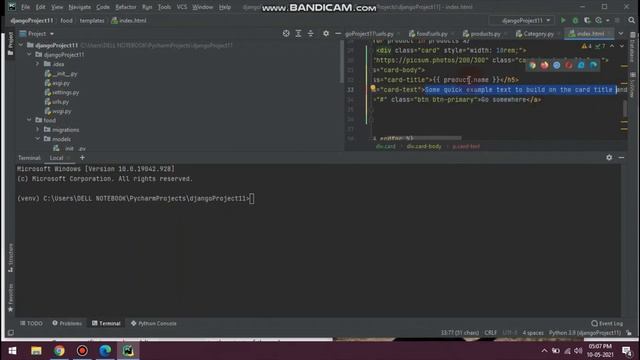Collapse the models folder
Screen dimensions: 640x360
[x=37, y=139]
